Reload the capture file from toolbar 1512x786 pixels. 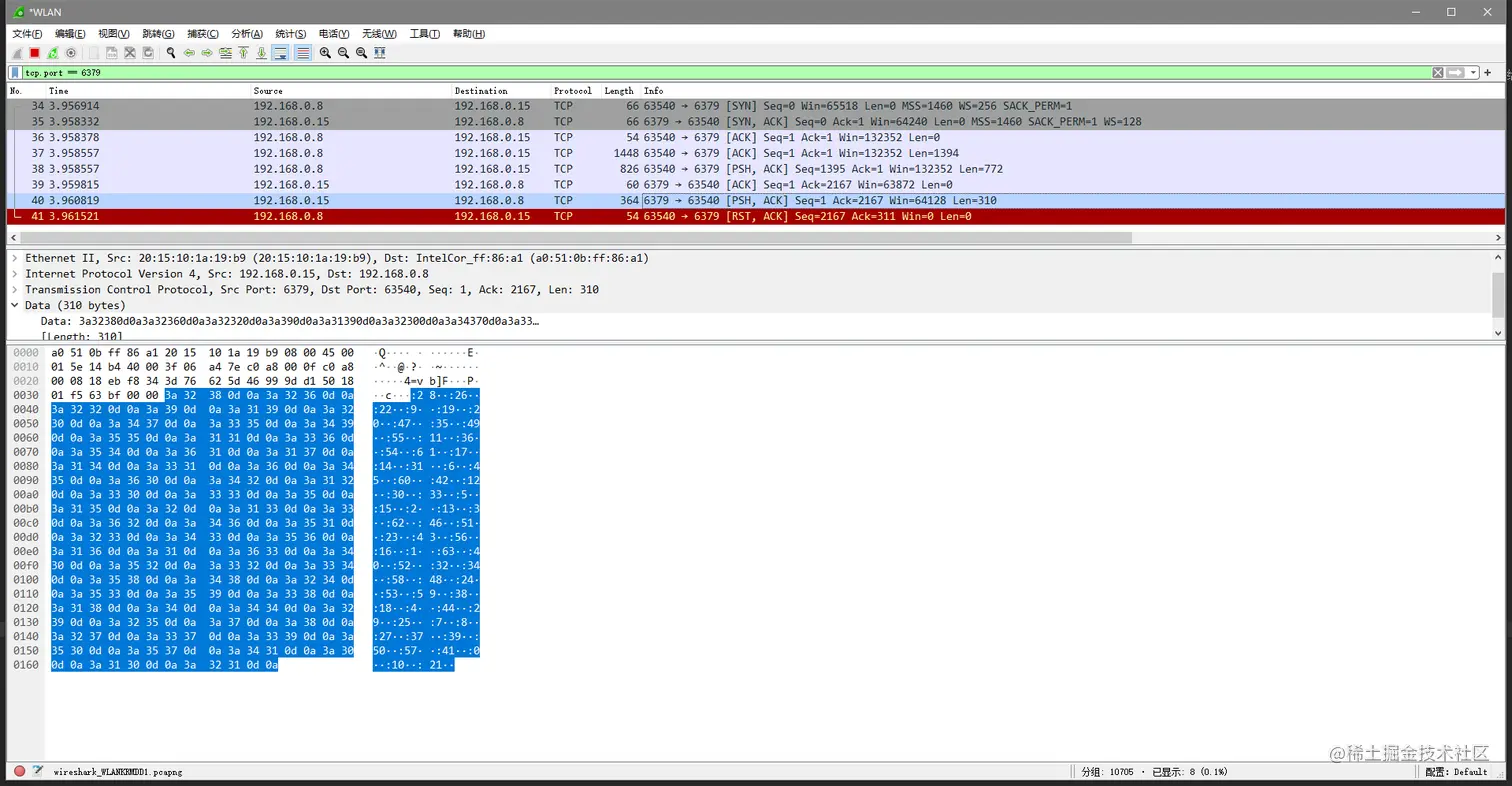click(148, 53)
